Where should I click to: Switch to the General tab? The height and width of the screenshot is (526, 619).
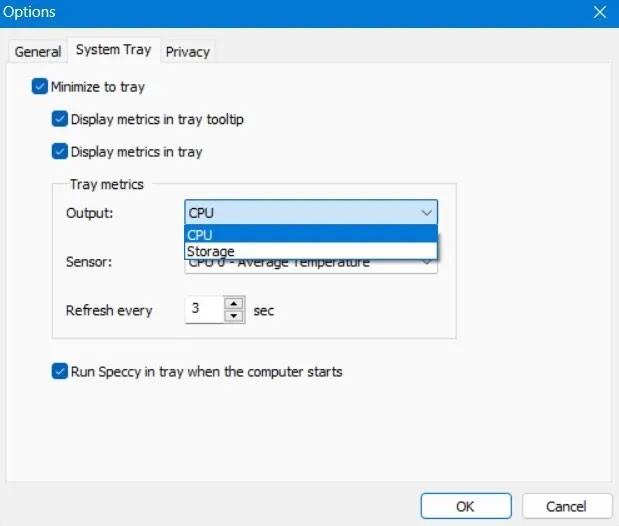click(x=38, y=52)
